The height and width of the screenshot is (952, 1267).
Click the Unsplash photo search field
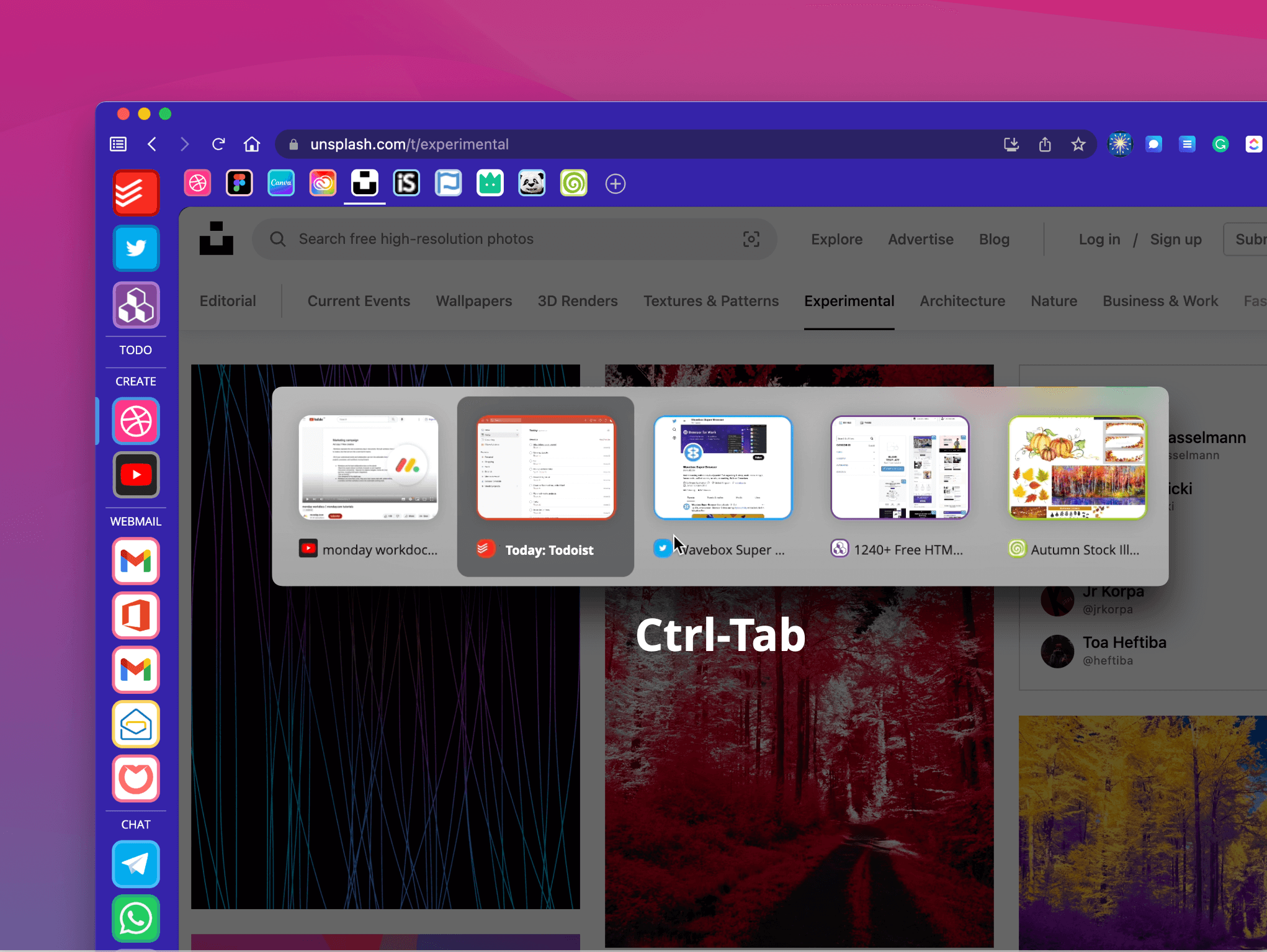point(514,239)
